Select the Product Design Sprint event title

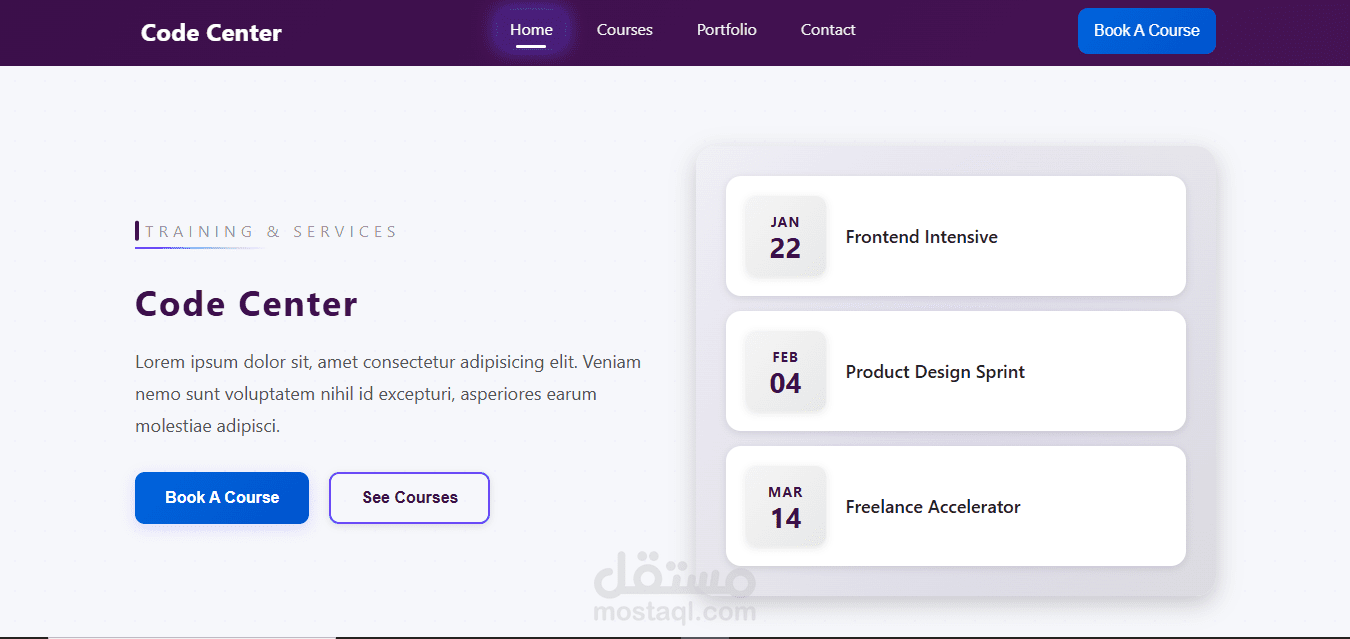pyautogui.click(x=935, y=372)
